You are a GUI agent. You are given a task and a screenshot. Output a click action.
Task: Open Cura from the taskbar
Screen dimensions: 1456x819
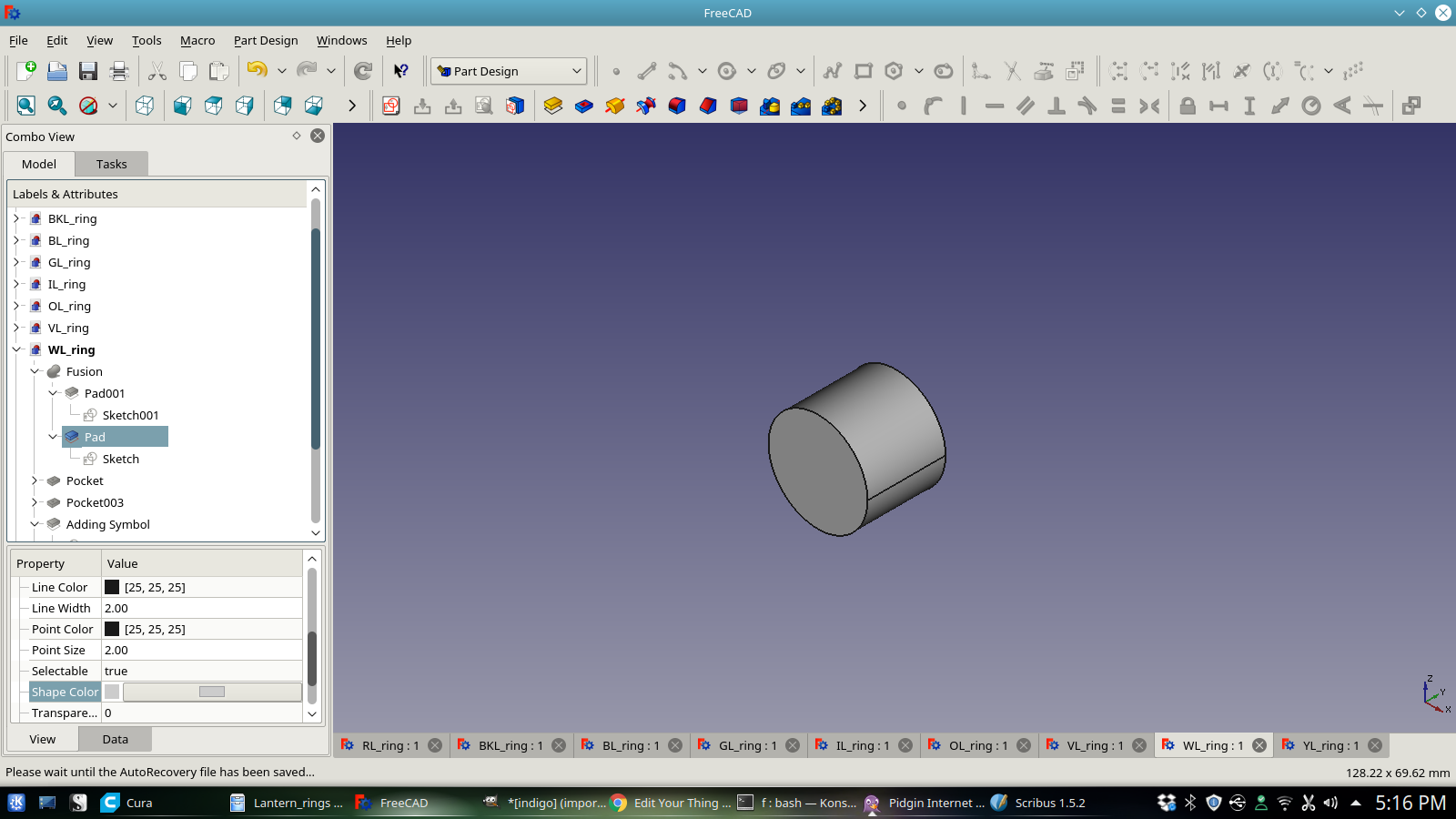pos(126,803)
